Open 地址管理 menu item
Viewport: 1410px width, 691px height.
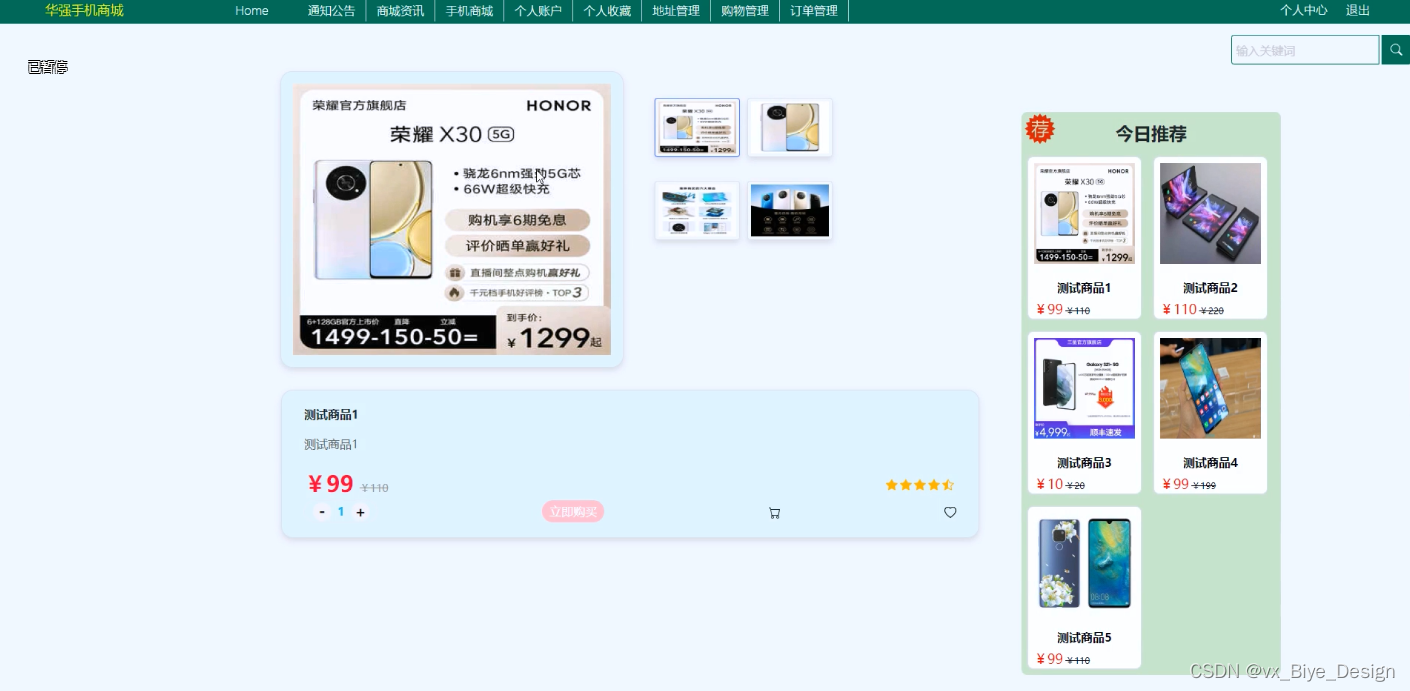(676, 11)
